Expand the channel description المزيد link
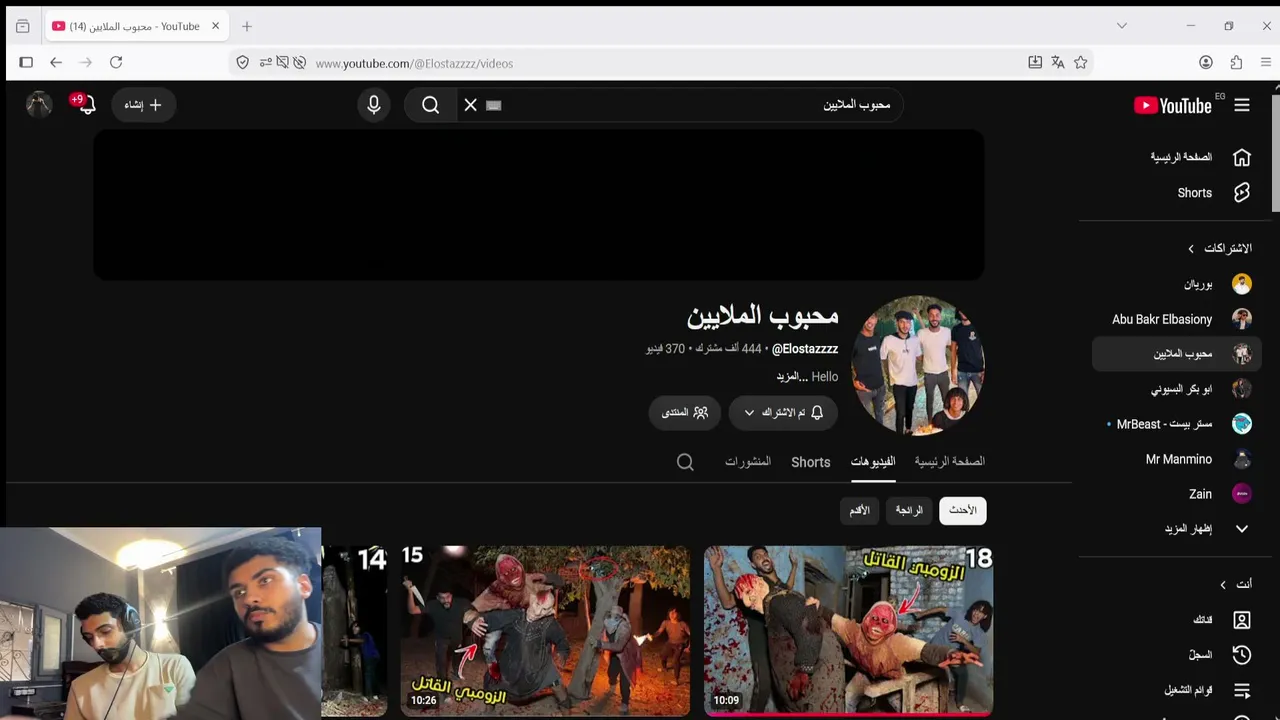Image resolution: width=1280 pixels, height=720 pixels. [791, 377]
